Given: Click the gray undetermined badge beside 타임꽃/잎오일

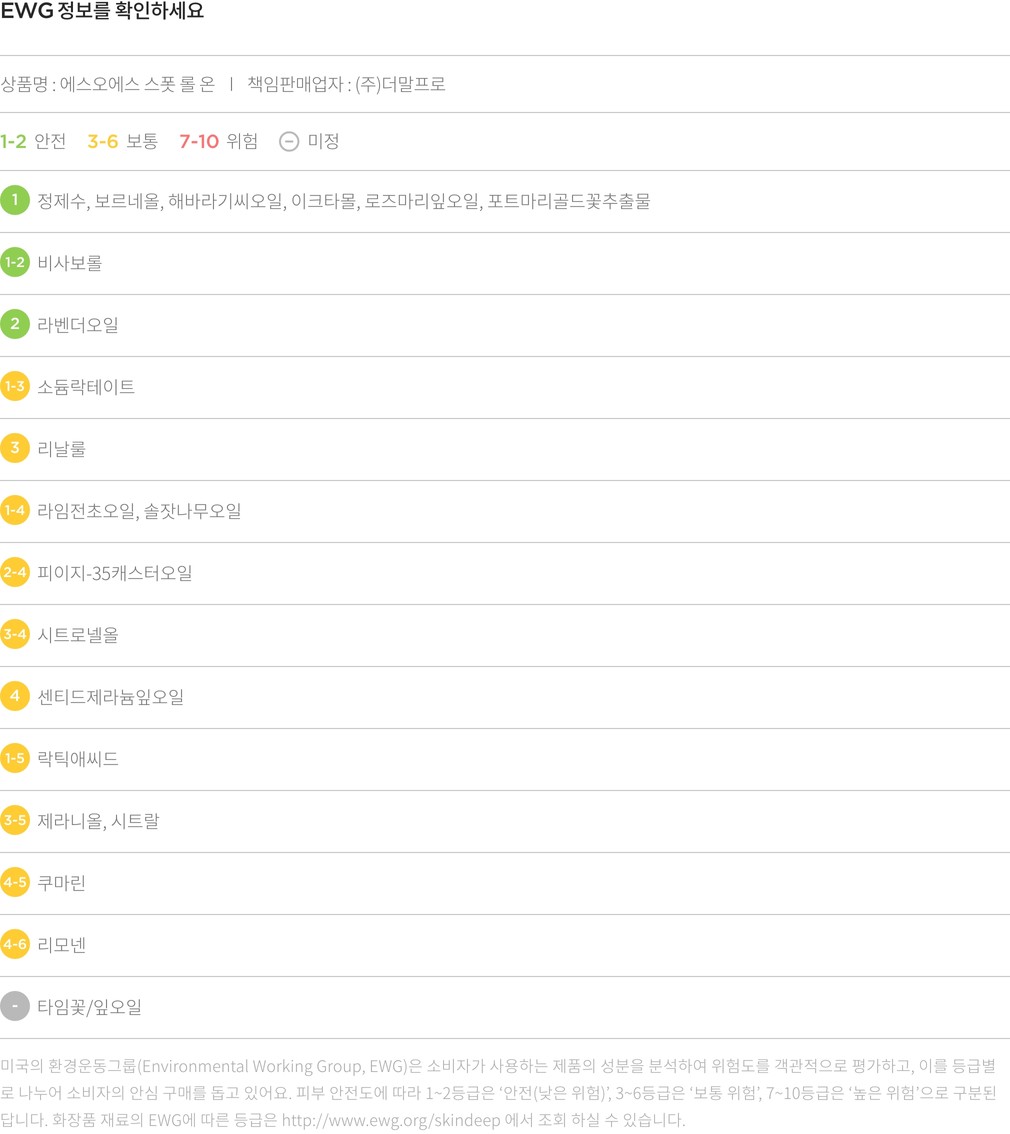Looking at the screenshot, I should (14, 1007).
